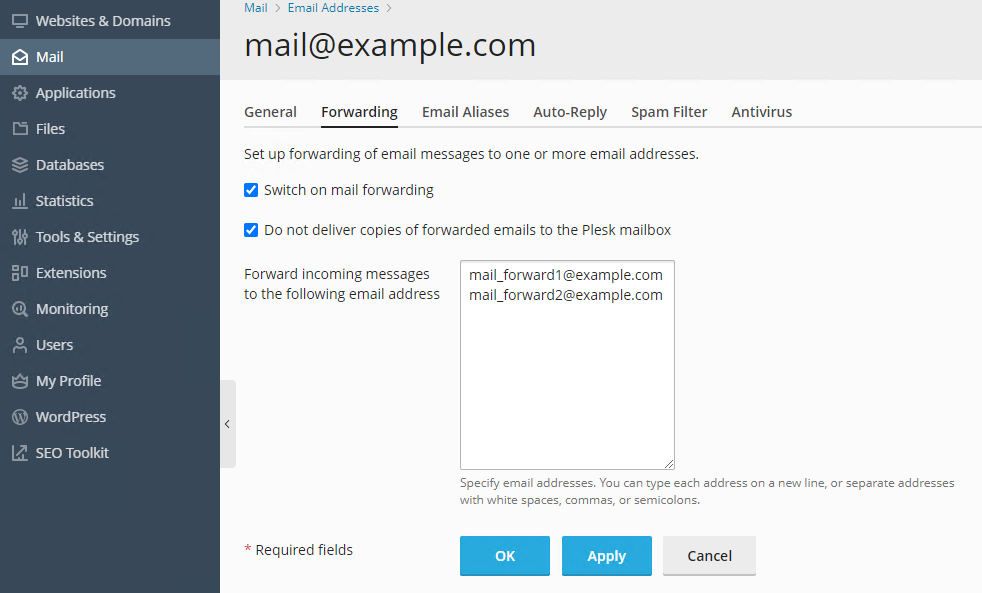This screenshot has height=593, width=982.
Task: Open the Monitoring panel
Action: tap(71, 308)
